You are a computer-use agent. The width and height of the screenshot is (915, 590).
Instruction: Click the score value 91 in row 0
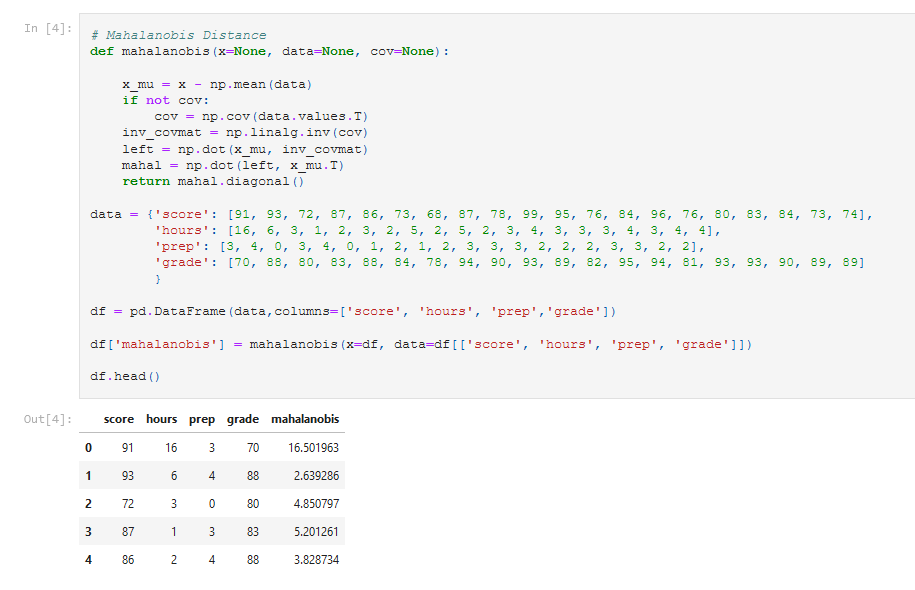click(x=125, y=447)
